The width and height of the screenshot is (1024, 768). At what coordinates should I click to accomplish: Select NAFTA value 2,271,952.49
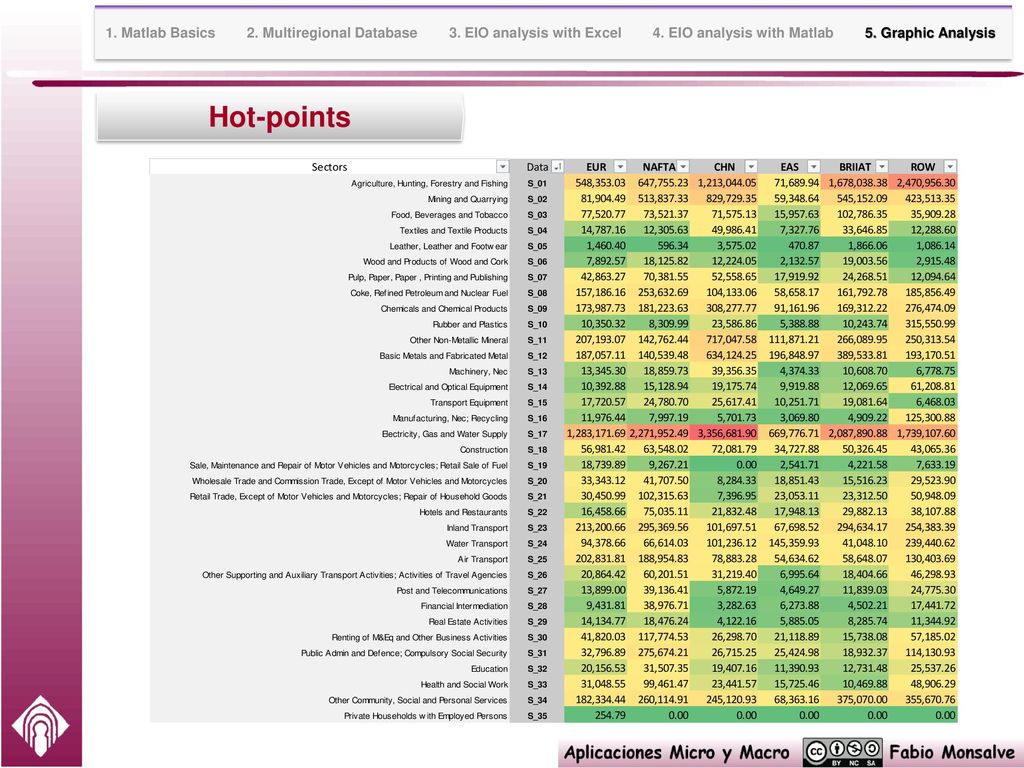point(658,434)
